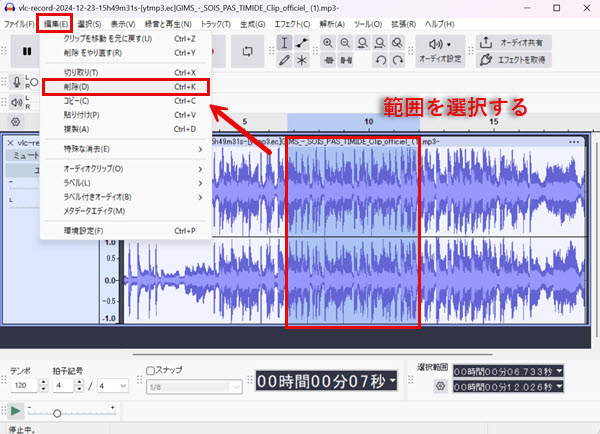
Task: Expand 特殊な消去(E) submenu
Action: 126,149
